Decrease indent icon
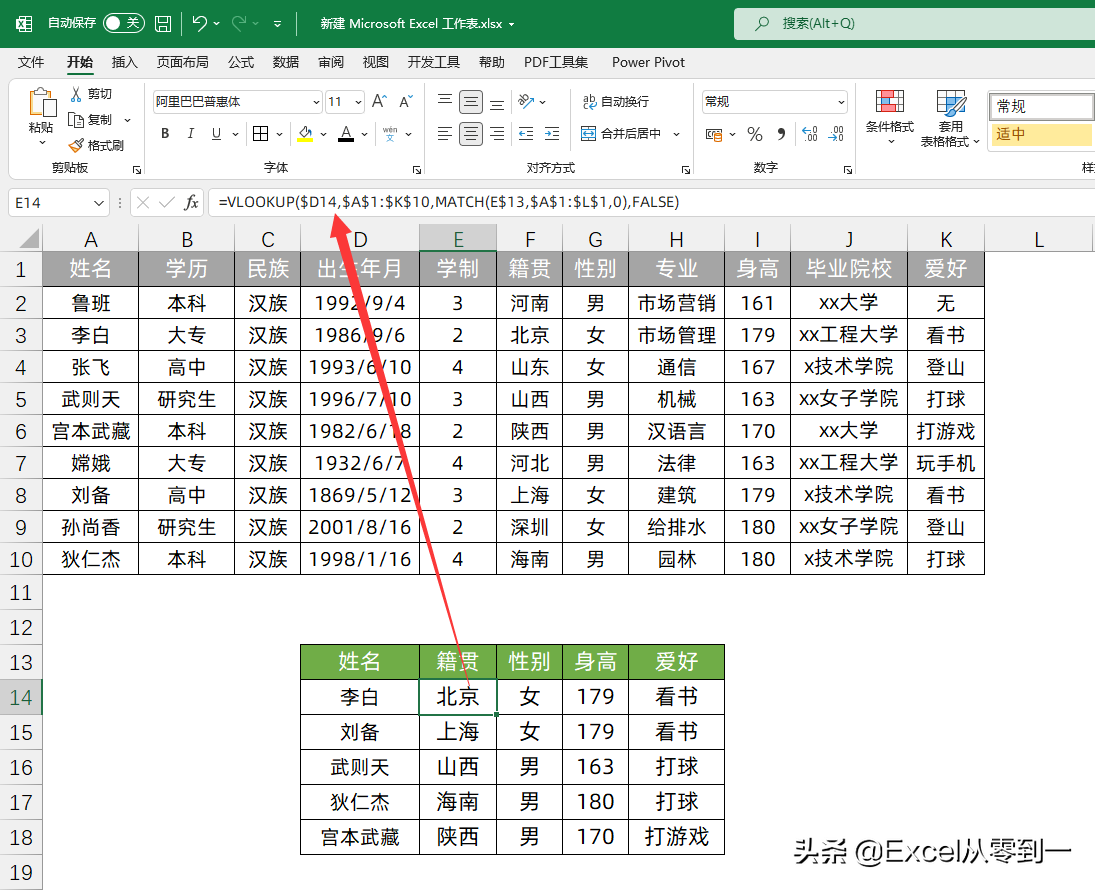 526,133
